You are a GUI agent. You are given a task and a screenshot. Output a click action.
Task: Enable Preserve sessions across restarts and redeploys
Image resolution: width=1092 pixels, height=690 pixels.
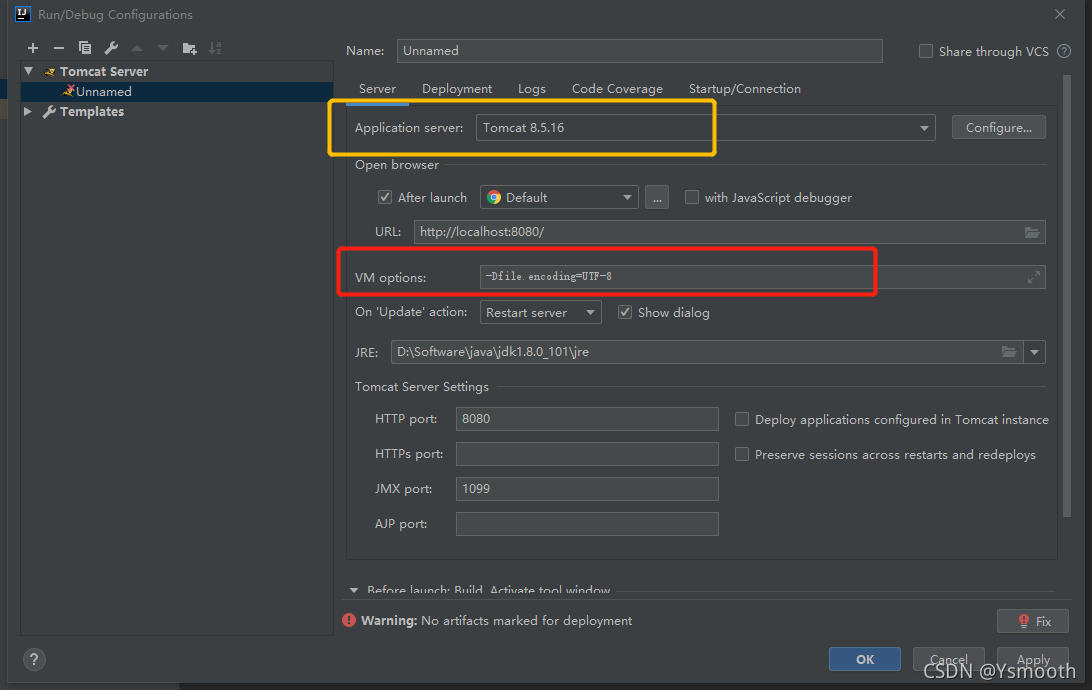(742, 454)
